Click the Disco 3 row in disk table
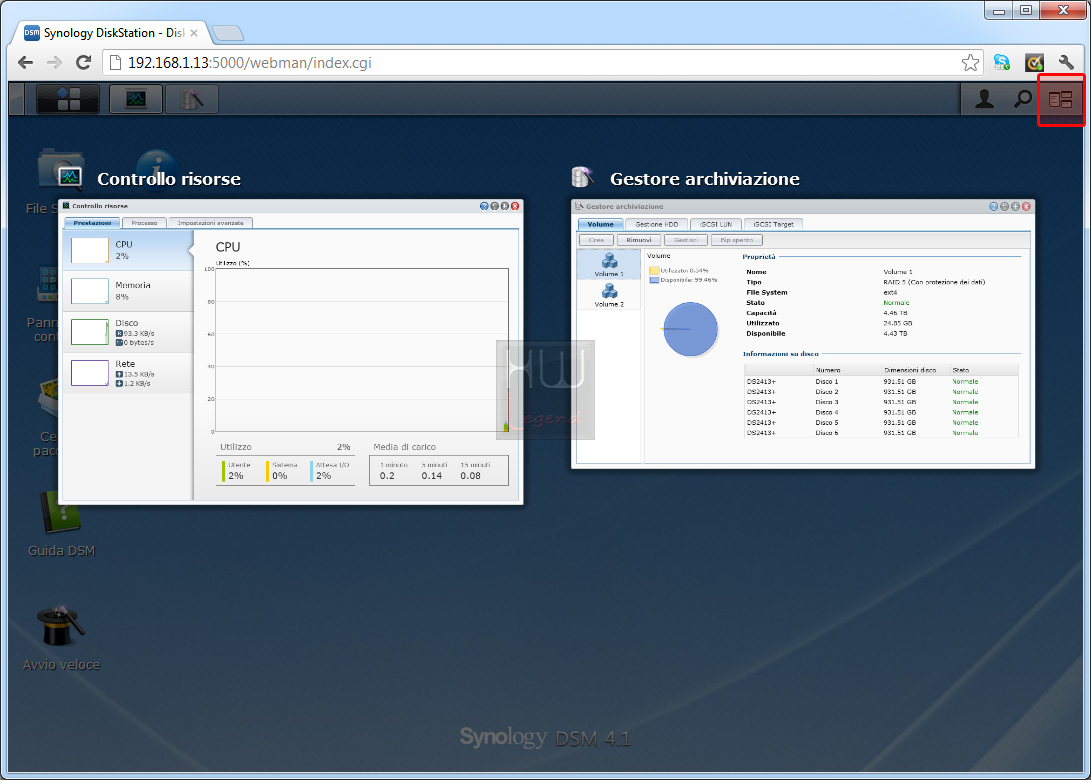1091x780 pixels. tap(881, 402)
